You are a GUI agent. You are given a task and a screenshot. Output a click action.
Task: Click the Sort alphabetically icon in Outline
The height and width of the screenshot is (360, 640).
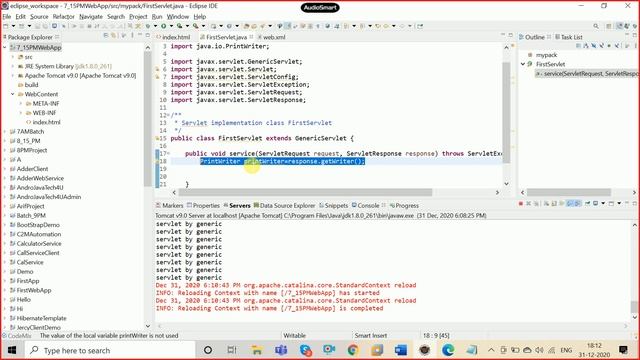586,46
